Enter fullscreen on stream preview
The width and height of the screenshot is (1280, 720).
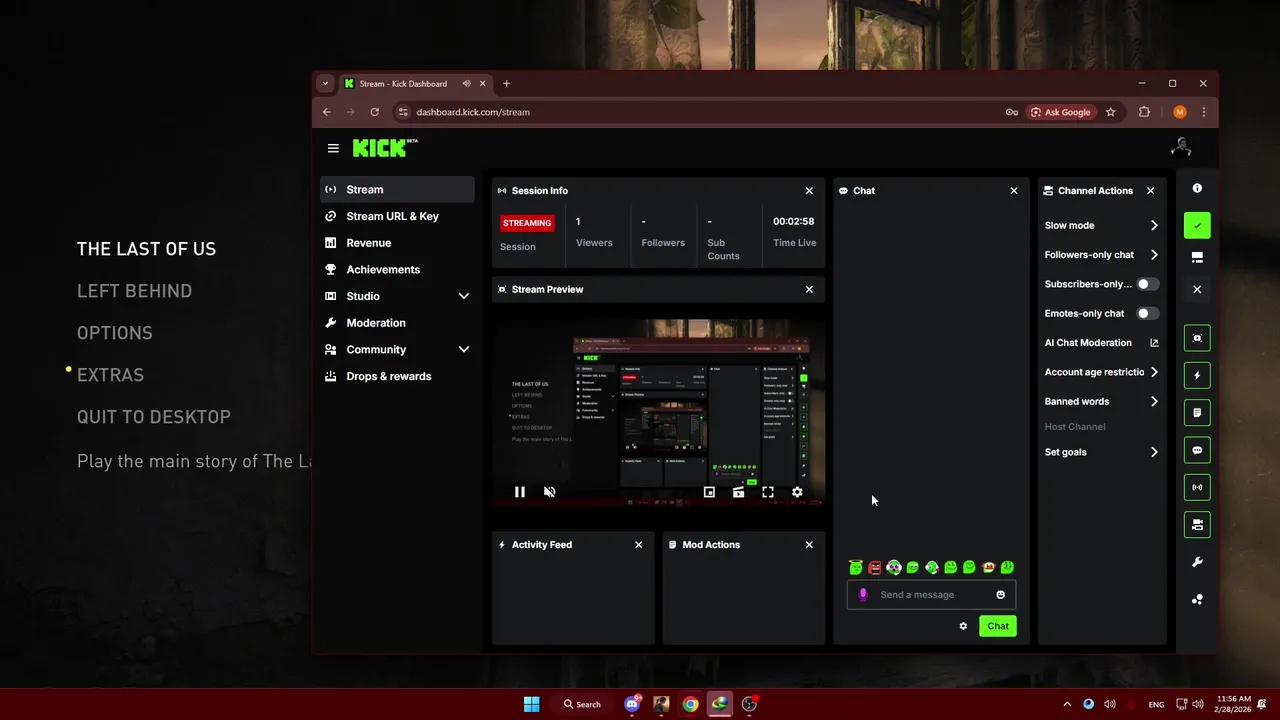(x=768, y=492)
